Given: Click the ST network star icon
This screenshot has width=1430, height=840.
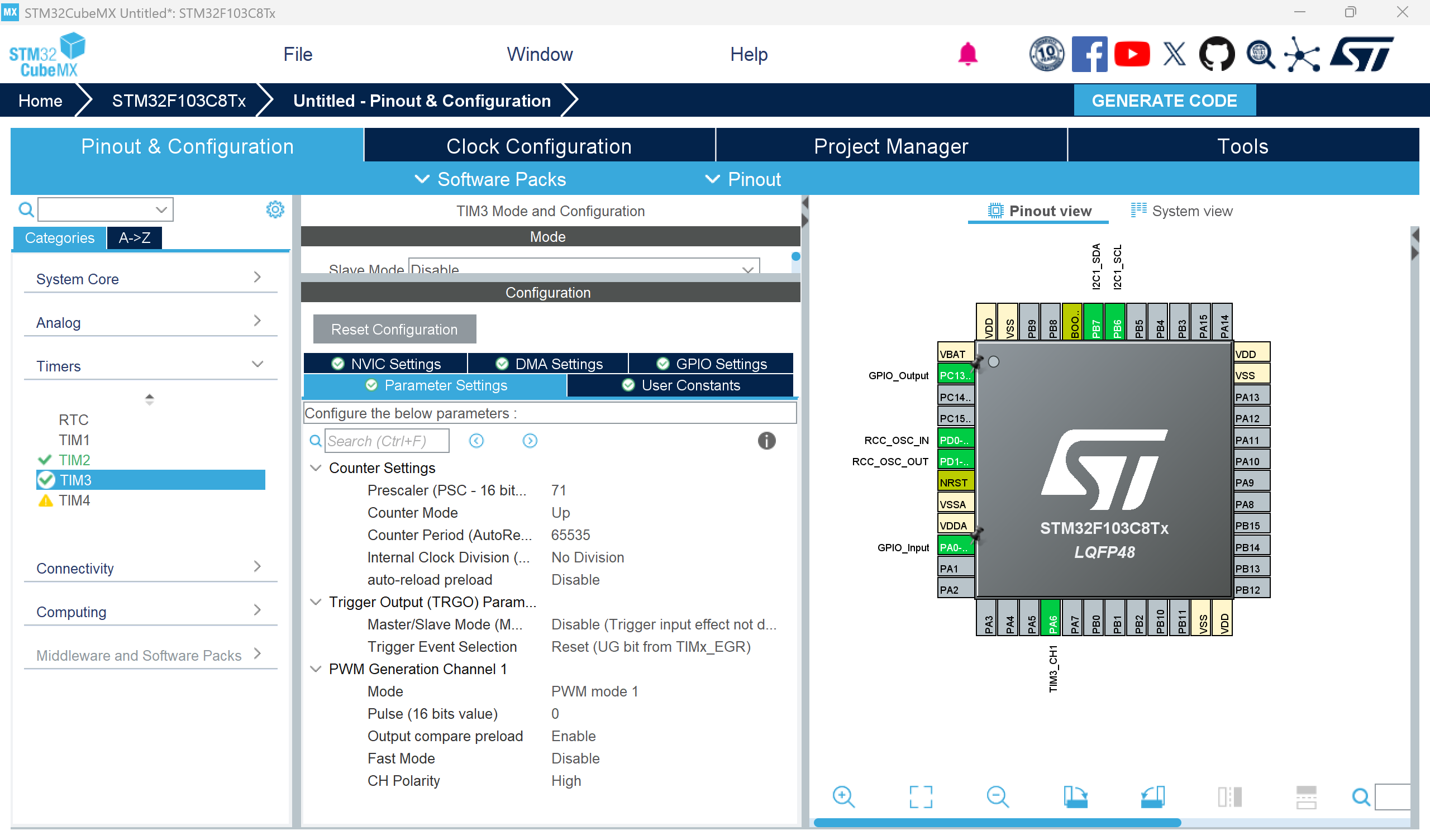Looking at the screenshot, I should click(1302, 54).
